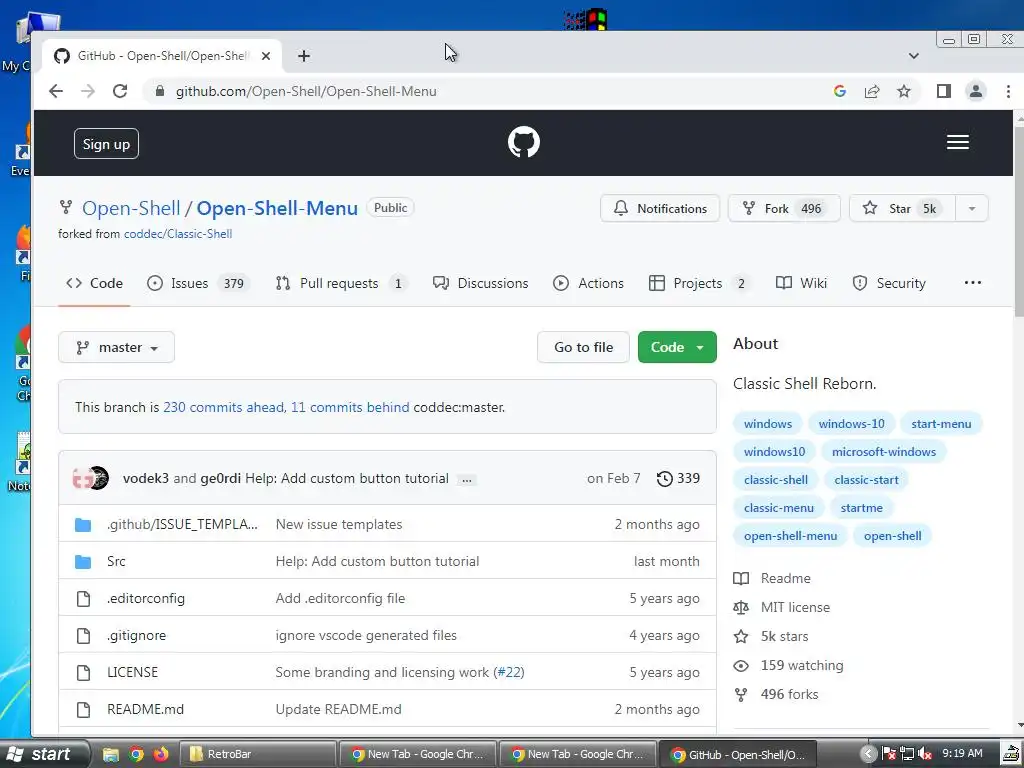The width and height of the screenshot is (1024, 768).
Task: Click the commit history clock icon 339
Action: click(678, 479)
